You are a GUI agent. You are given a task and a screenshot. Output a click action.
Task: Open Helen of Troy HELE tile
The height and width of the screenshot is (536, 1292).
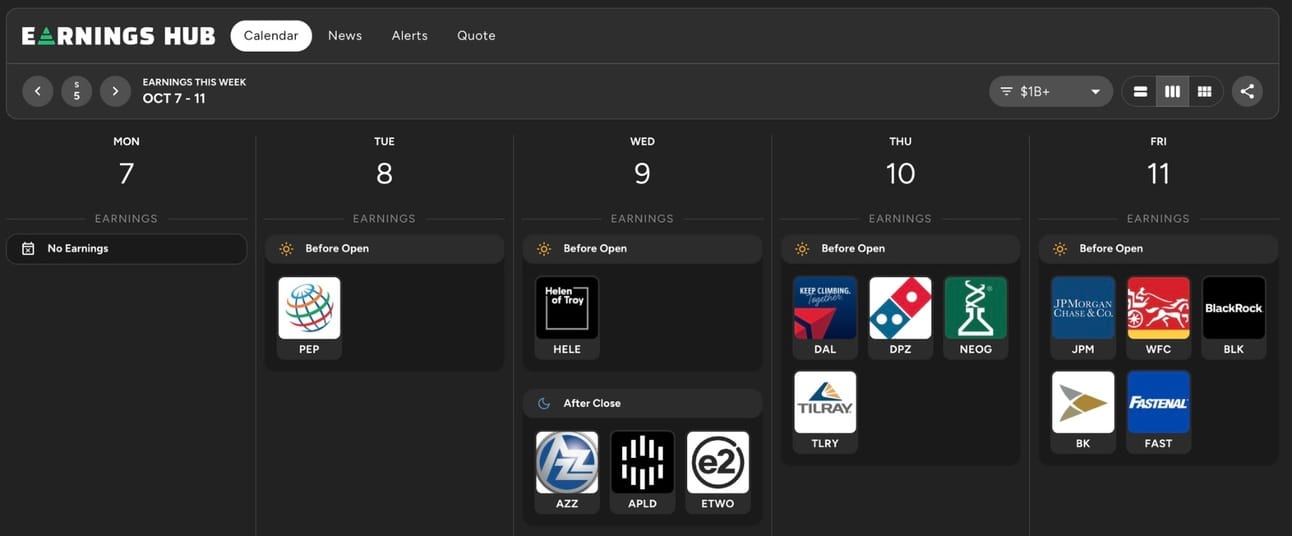[x=567, y=317]
